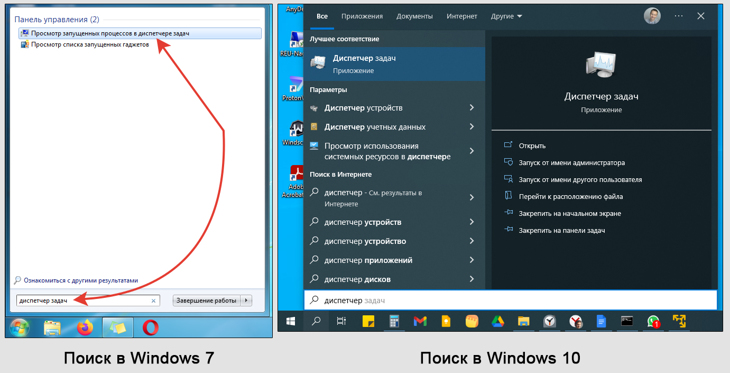Open Ознакомиться с другими результатами link
This screenshot has height=373, width=730.
(81, 280)
